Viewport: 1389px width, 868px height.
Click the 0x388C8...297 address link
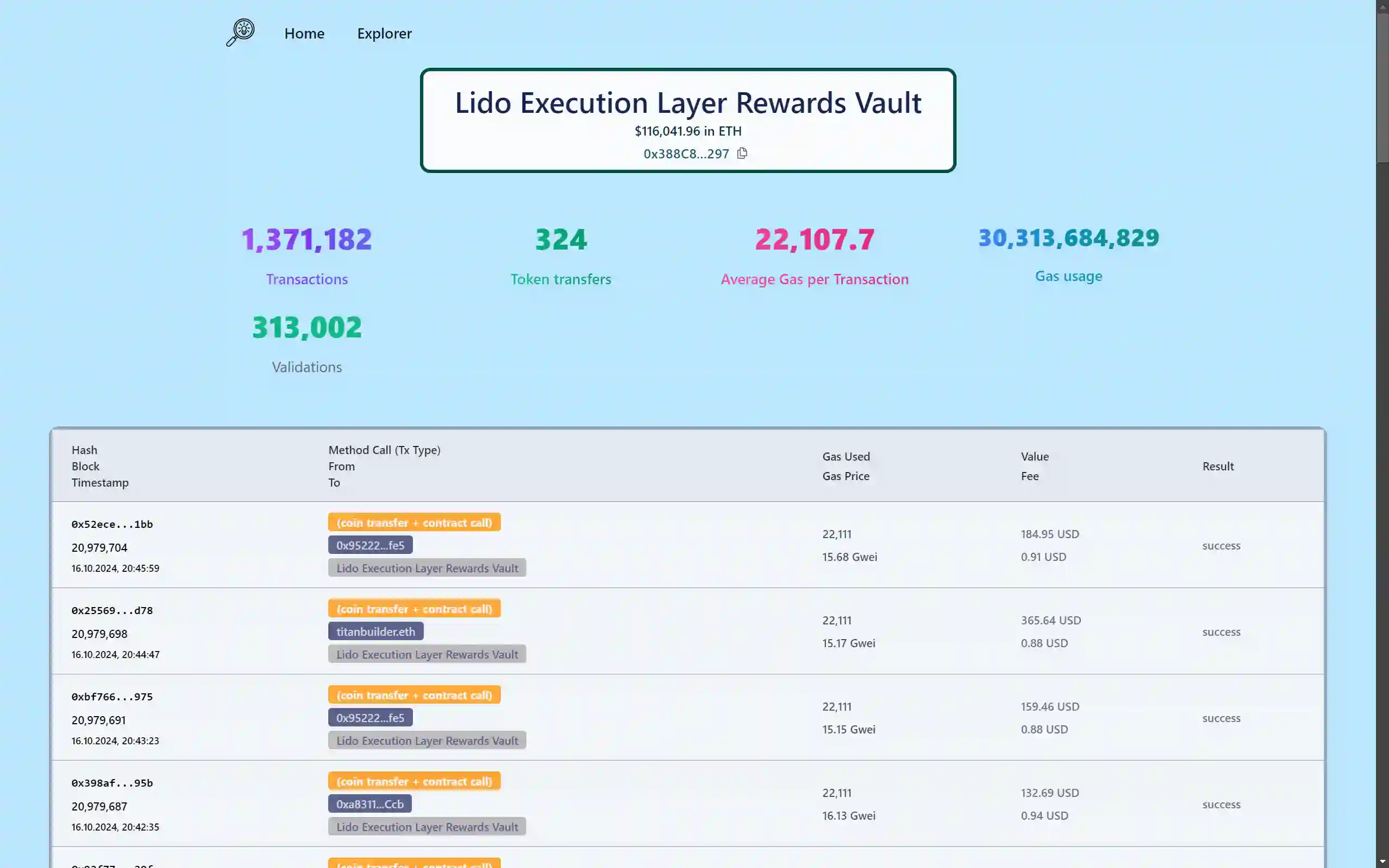(686, 154)
